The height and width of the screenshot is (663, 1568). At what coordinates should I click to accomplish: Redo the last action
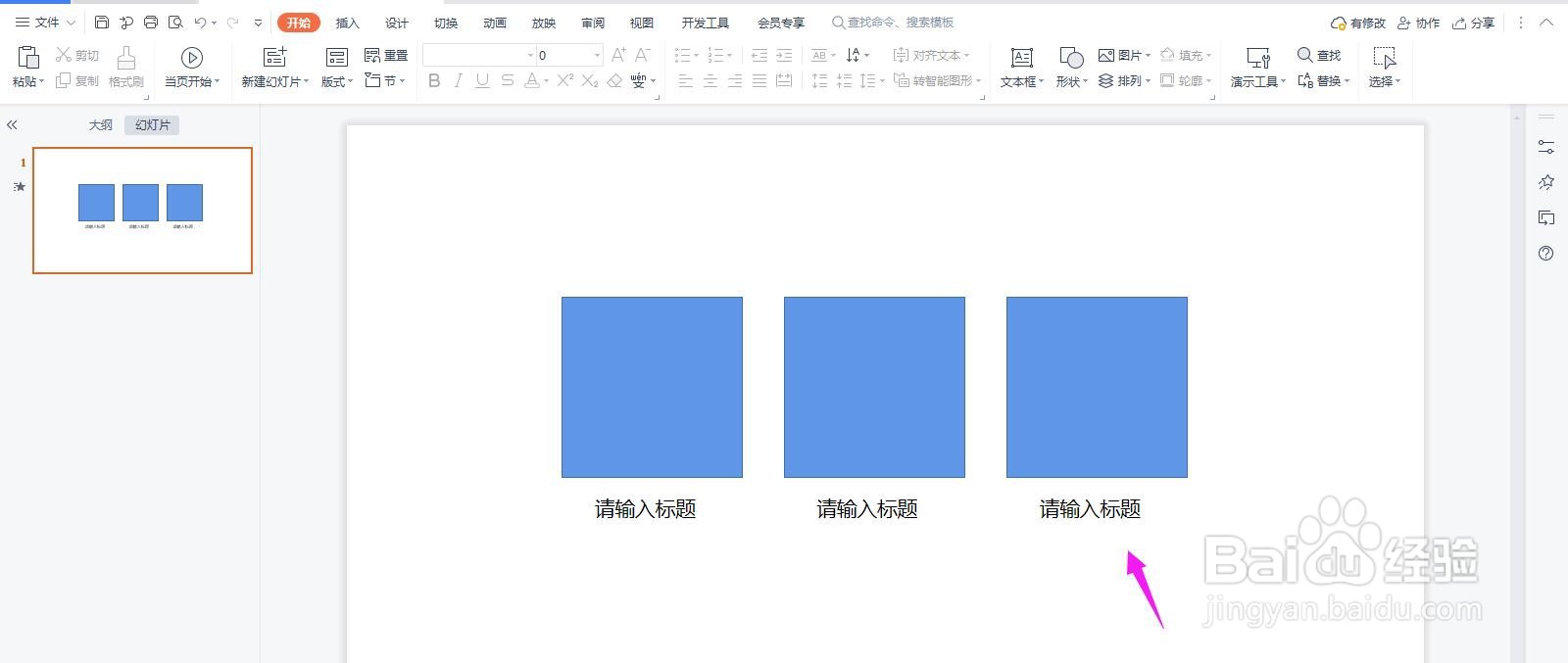coord(232,22)
